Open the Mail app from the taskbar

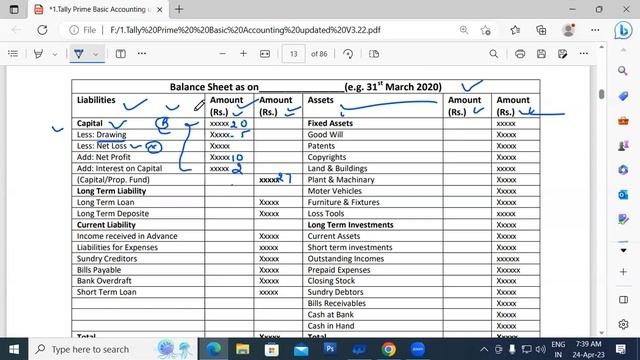tap(301, 350)
